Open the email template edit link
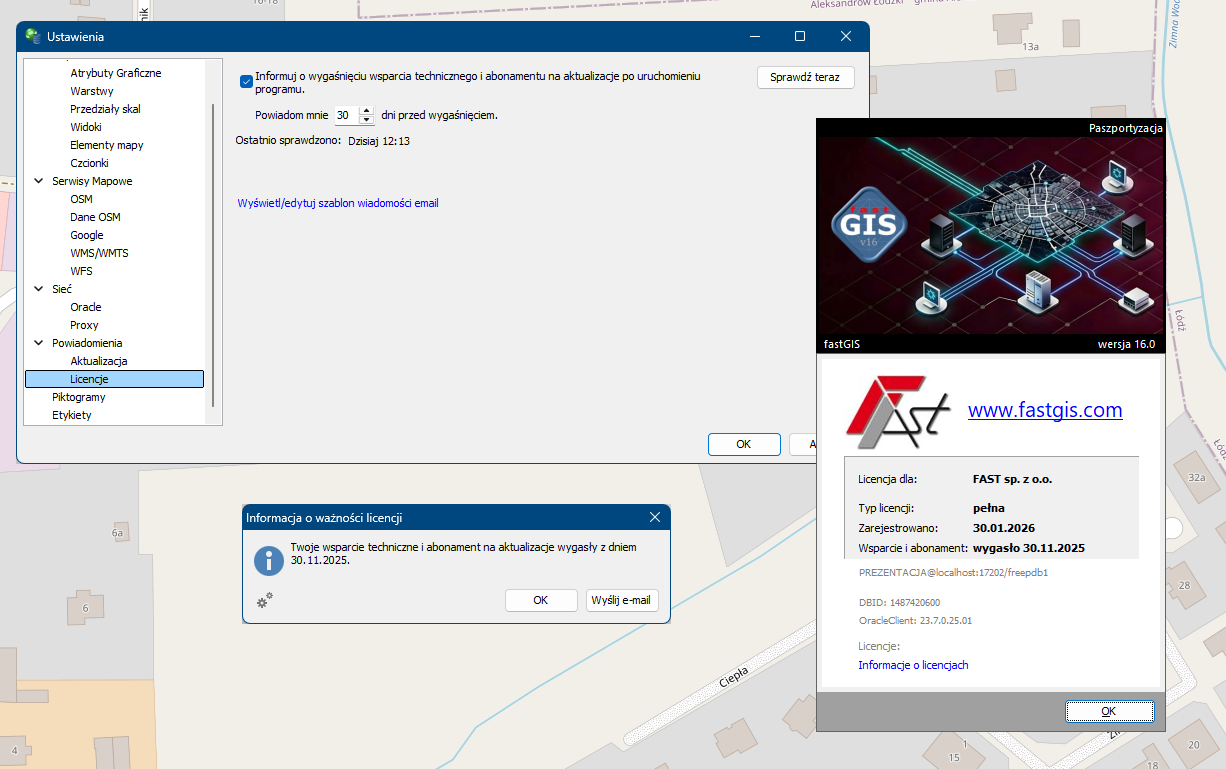 click(x=337, y=203)
